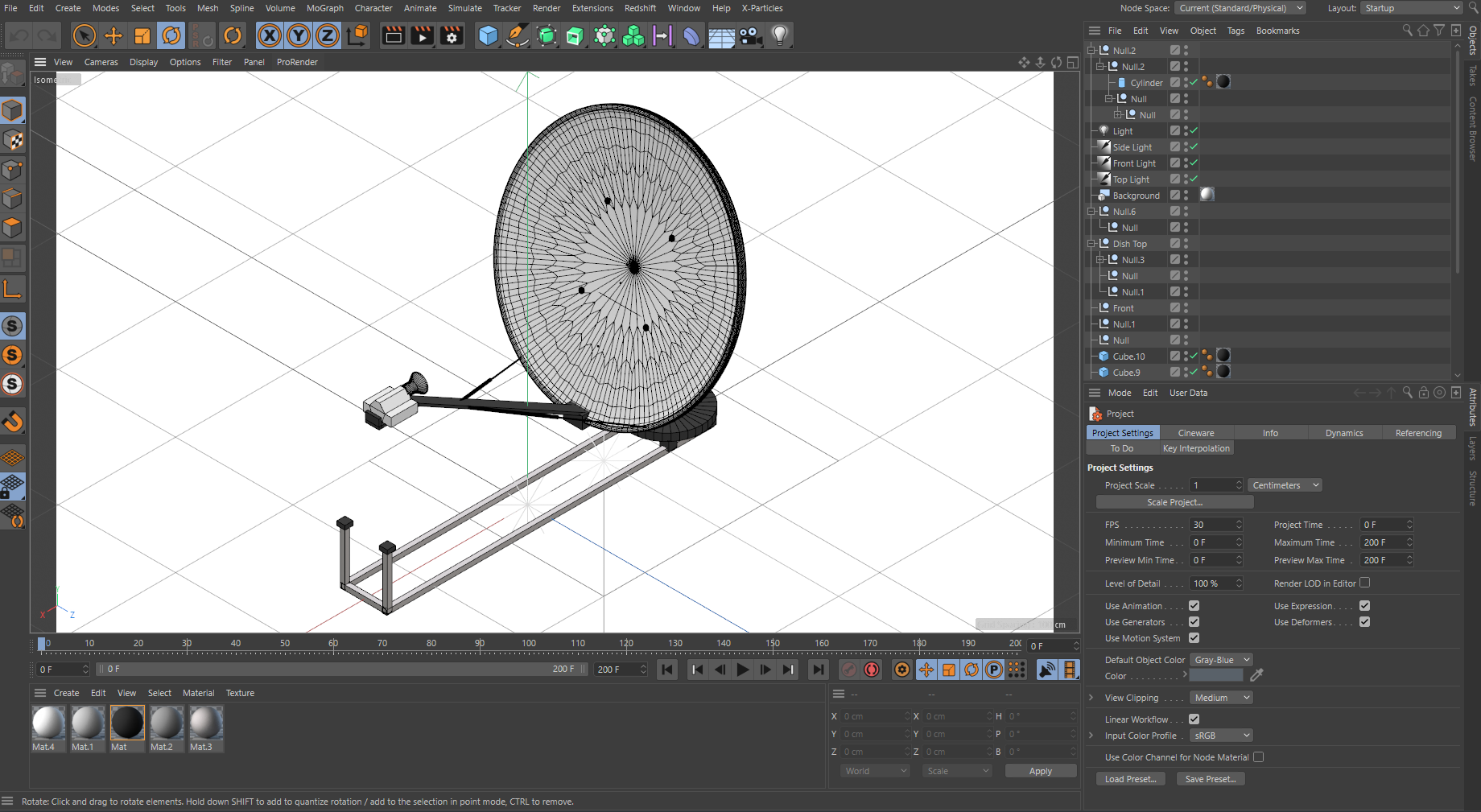Image resolution: width=1481 pixels, height=812 pixels.
Task: Click the Apply button in coordinates
Action: coord(1040,771)
